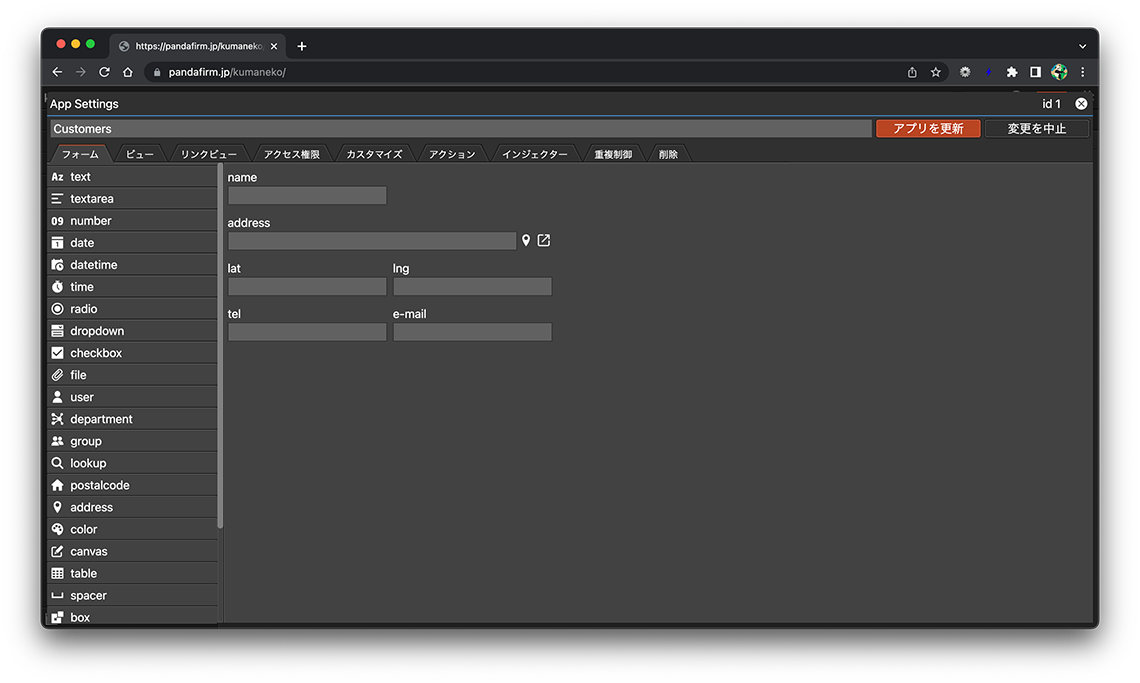This screenshot has height=683, width=1140.
Task: Choose the postalcode house icon field
Action: click(58, 485)
